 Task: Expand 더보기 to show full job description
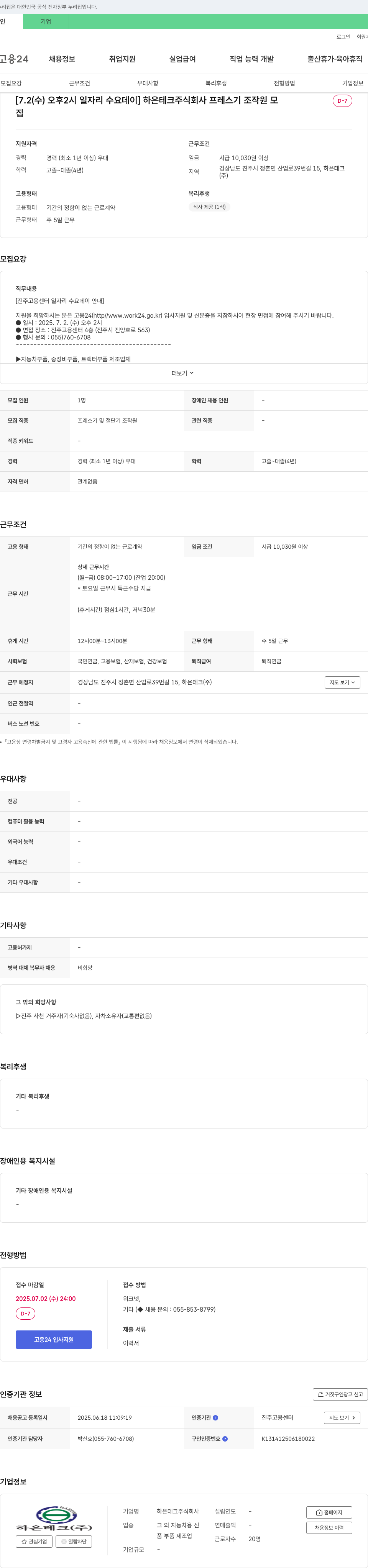(x=183, y=373)
